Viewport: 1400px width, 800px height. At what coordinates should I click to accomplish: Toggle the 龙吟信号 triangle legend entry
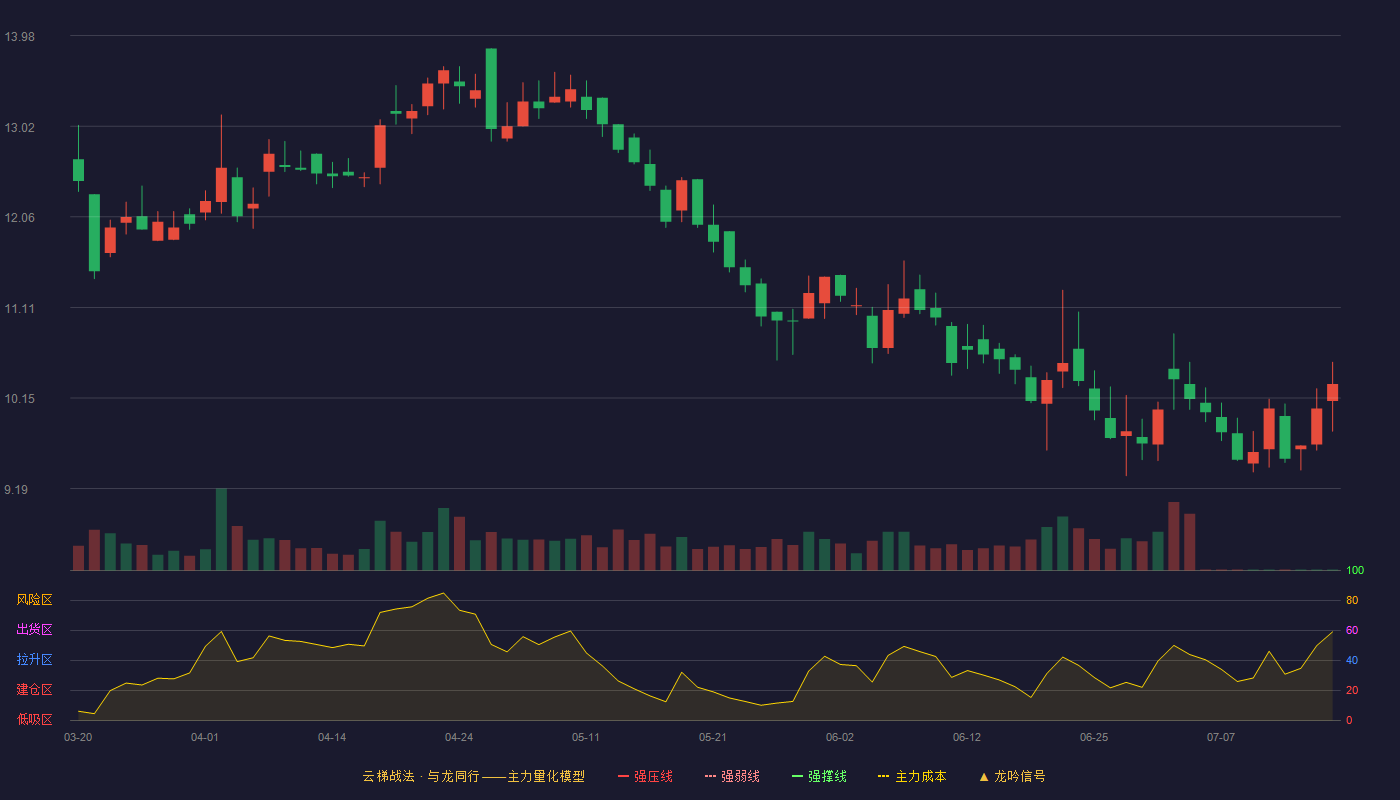1012,776
